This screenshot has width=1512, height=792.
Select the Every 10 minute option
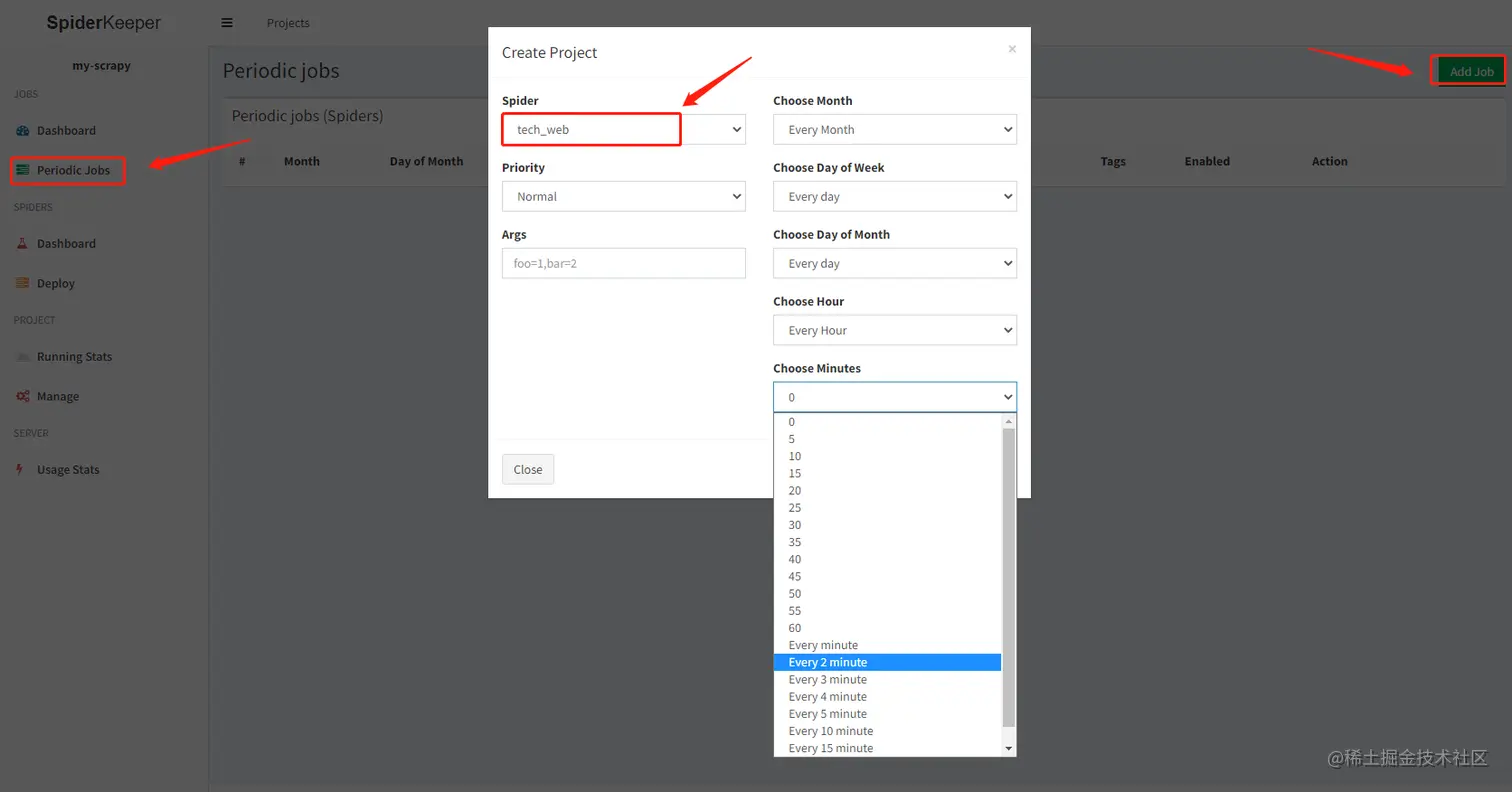tap(887, 731)
